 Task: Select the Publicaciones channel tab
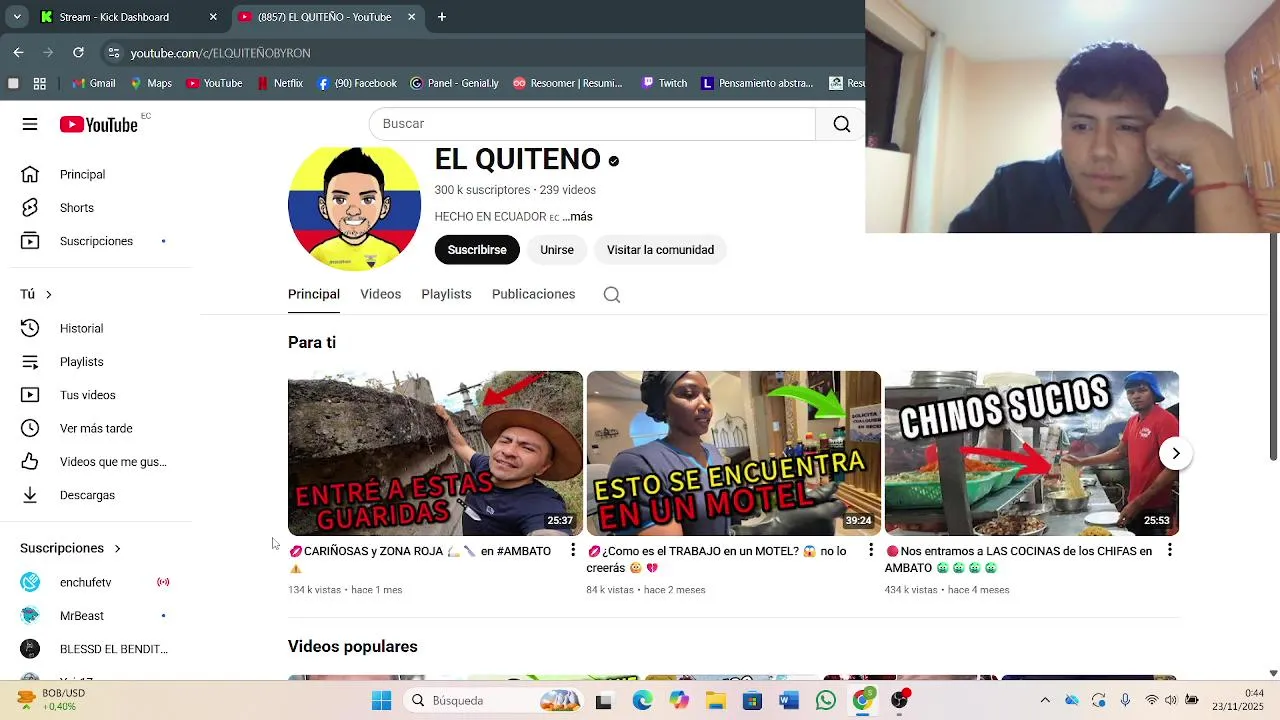click(x=533, y=294)
